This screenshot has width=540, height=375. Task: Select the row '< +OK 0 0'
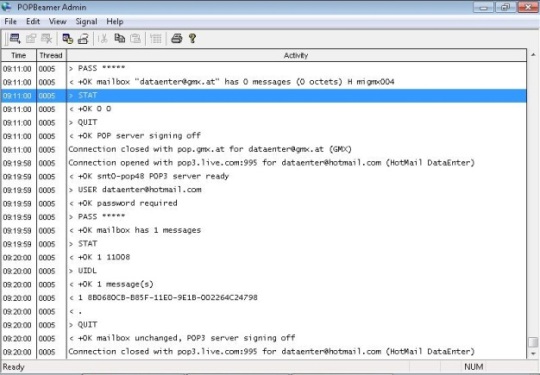[264, 109]
